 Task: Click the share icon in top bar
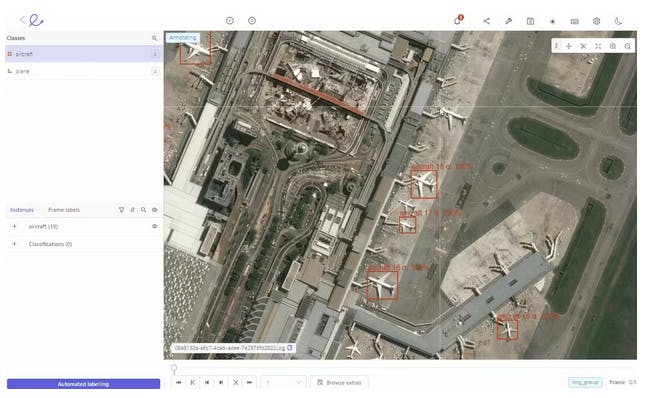[x=486, y=21]
